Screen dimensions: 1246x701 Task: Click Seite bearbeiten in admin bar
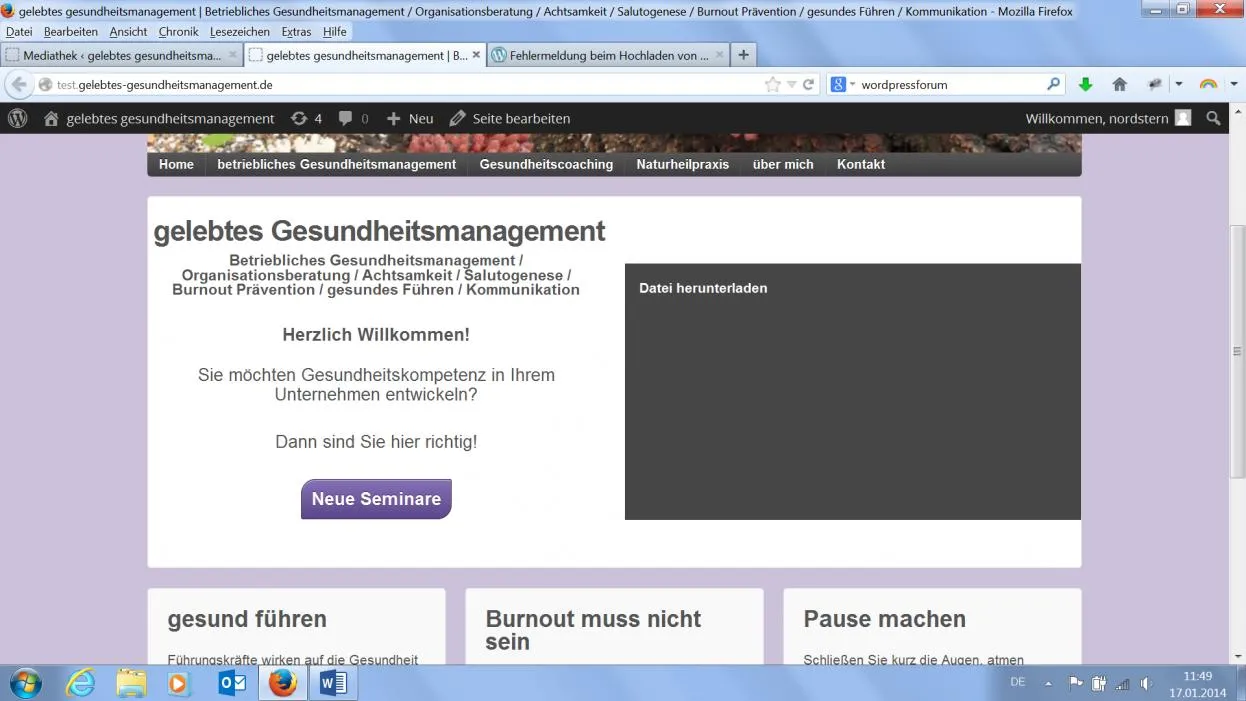pyautogui.click(x=510, y=118)
